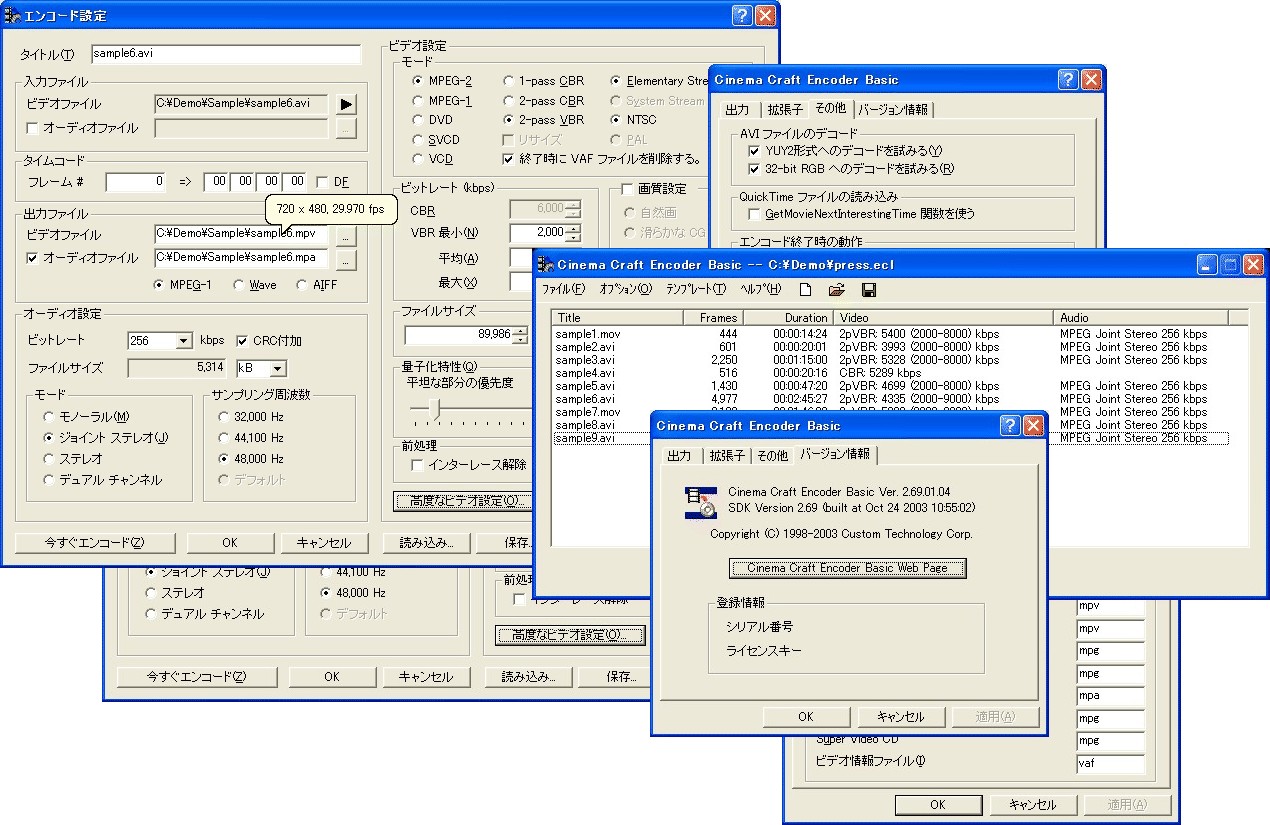Click 読み込み... in front エンコード設定 window
This screenshot has width=1270, height=825.
(427, 543)
